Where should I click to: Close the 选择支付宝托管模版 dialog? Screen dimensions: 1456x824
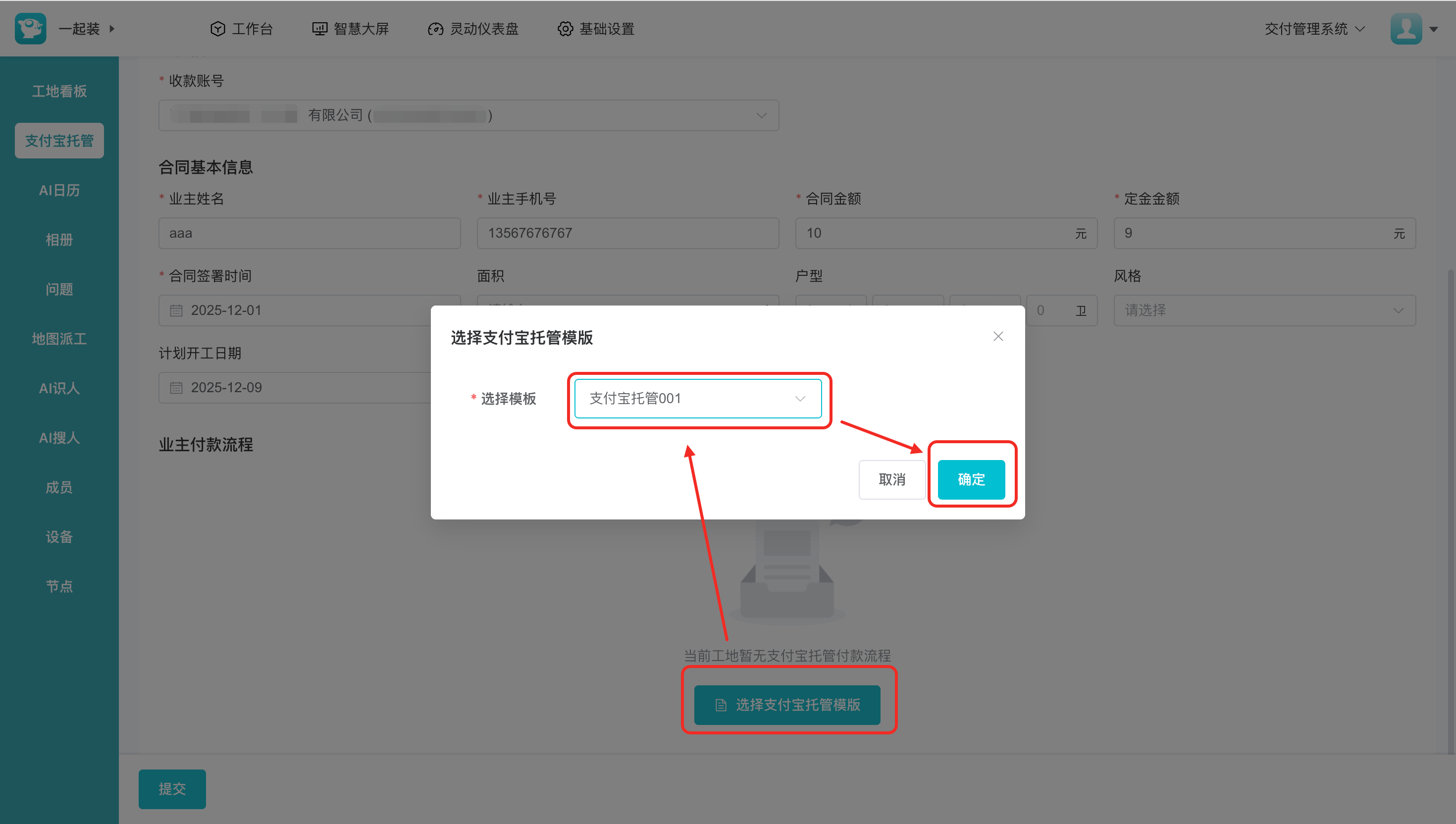tap(997, 337)
